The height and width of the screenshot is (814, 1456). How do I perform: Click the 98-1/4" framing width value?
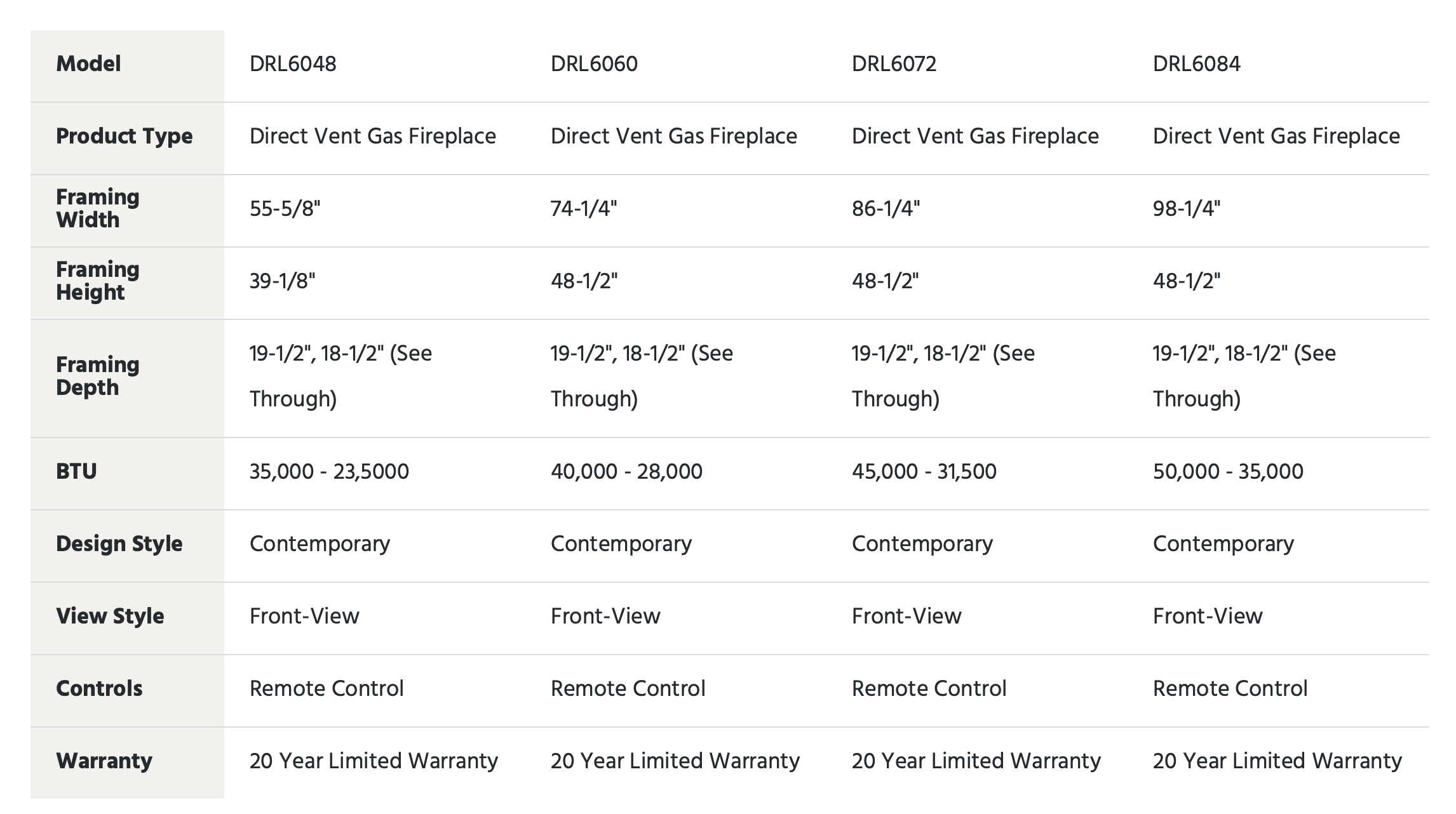point(1187,208)
